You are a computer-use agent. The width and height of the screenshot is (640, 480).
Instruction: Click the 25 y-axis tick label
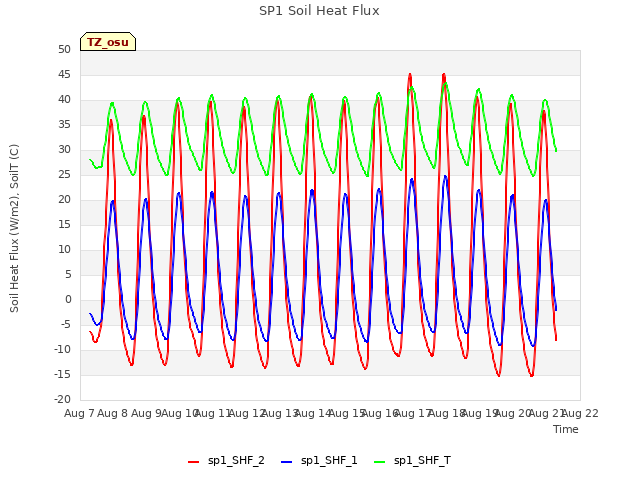64,175
